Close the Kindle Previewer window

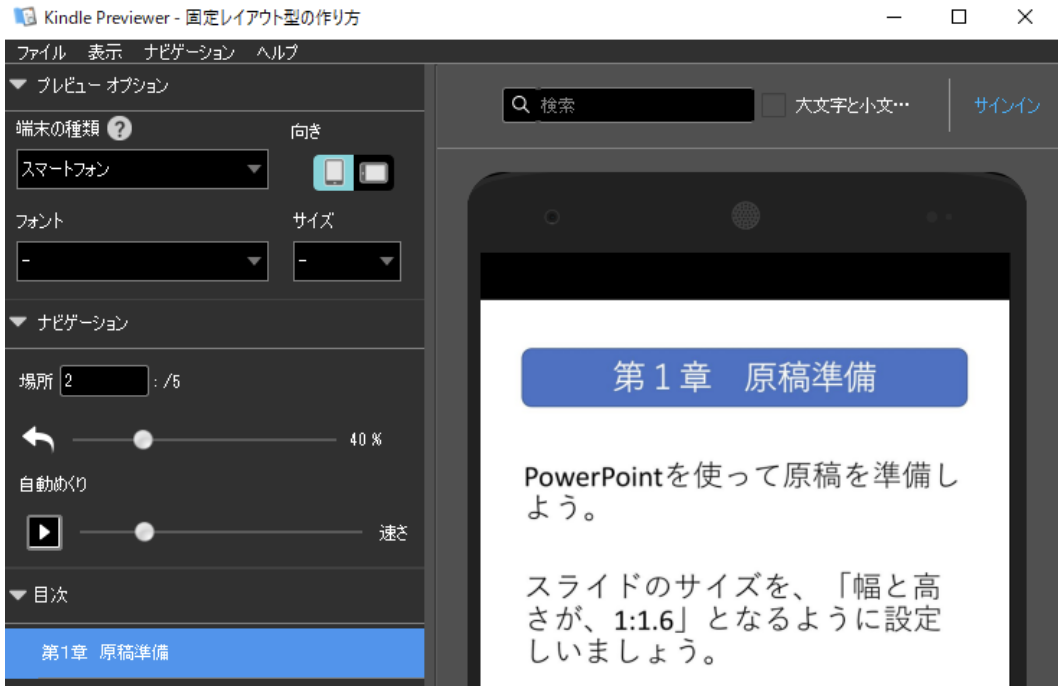point(1025,18)
